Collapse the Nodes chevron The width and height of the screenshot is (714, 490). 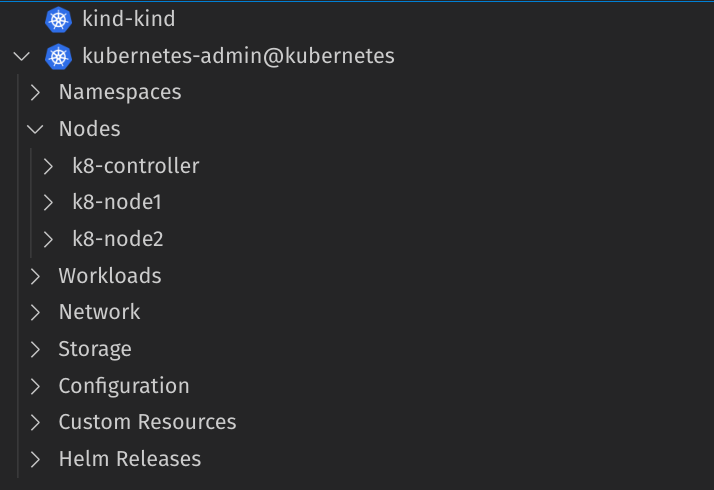36,129
